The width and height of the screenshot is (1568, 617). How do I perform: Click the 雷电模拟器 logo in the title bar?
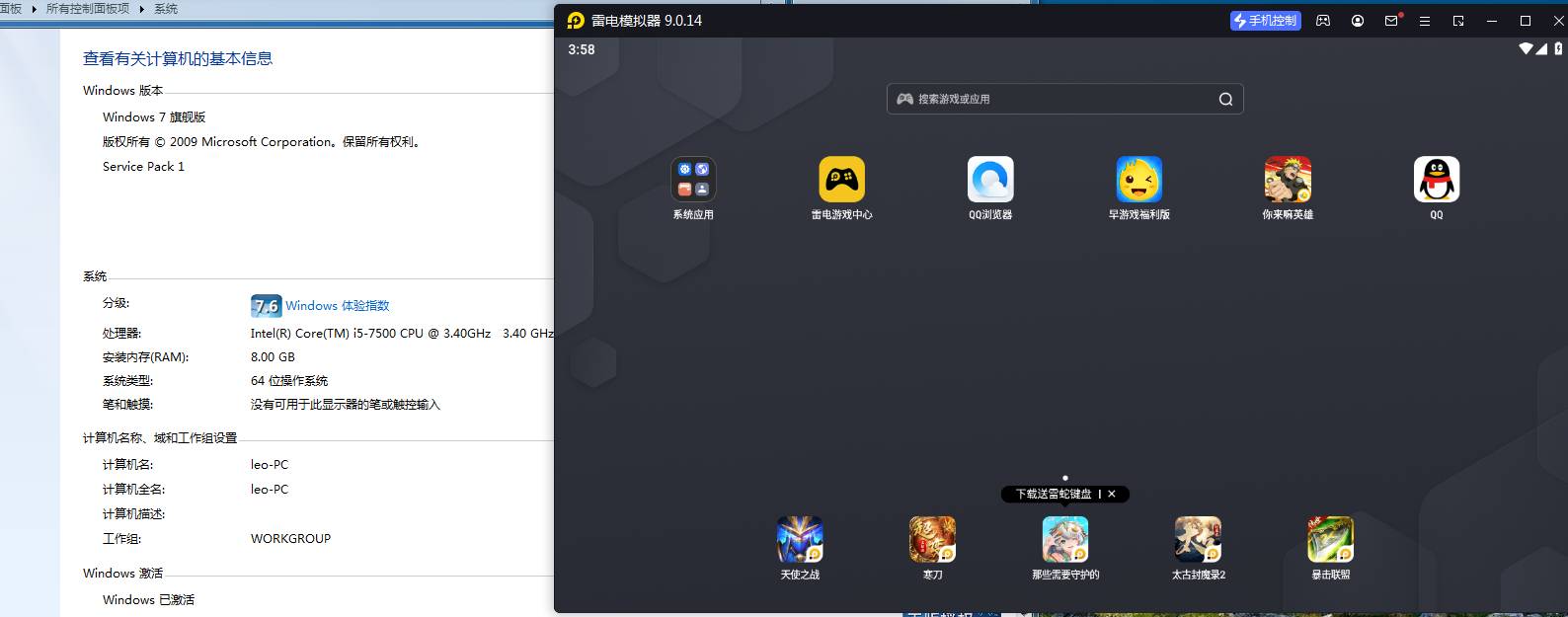pos(576,21)
